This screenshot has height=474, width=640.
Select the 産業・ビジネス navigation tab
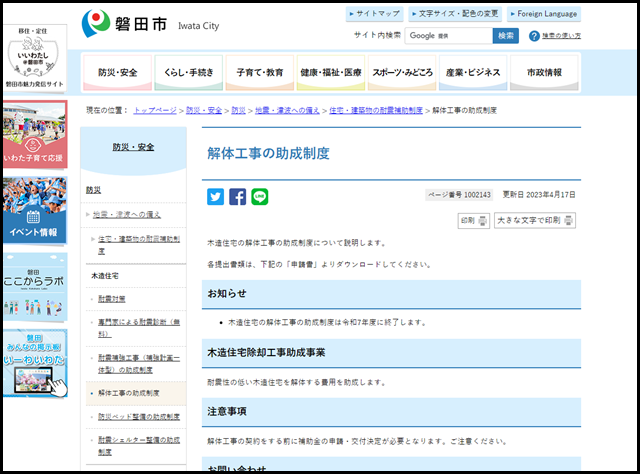coord(473,73)
